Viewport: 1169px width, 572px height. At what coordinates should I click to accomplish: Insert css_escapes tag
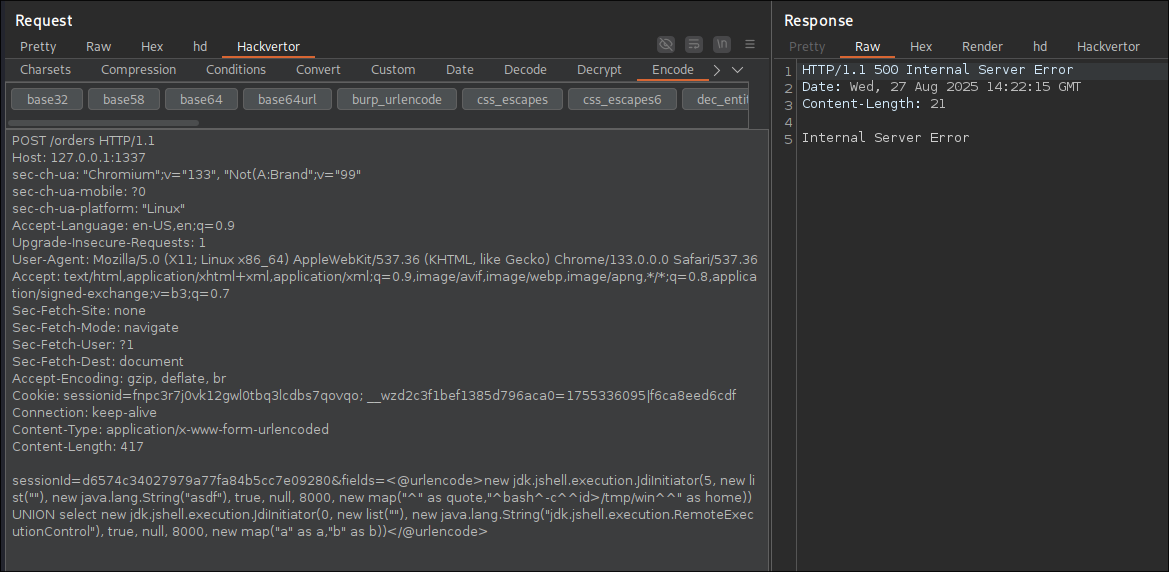[x=512, y=99]
